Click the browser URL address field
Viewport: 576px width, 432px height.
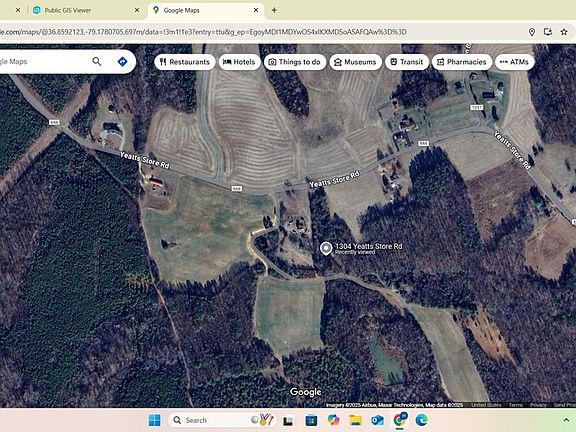pos(257,32)
